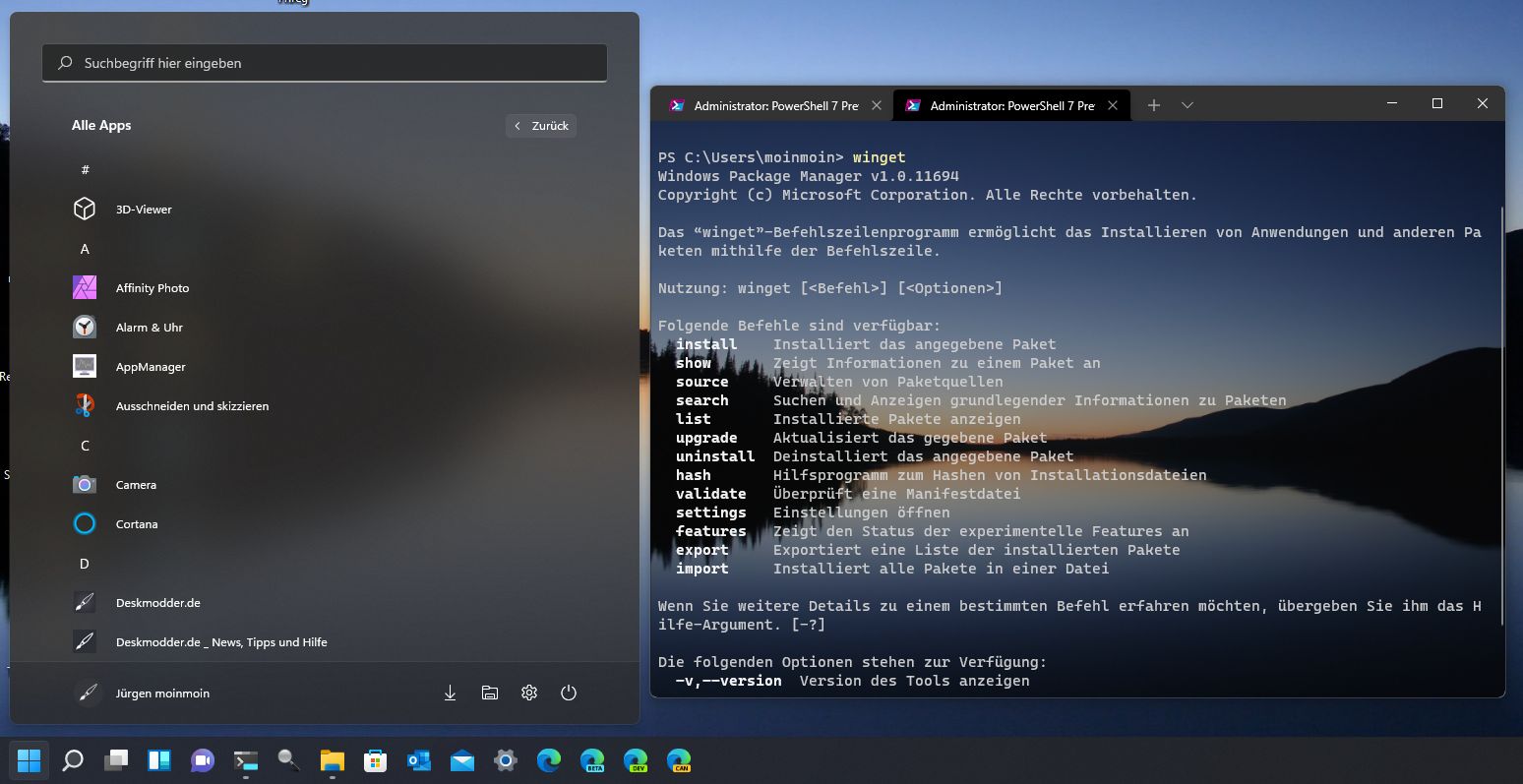Open Ausschneiden und skizzieren app

point(324,405)
